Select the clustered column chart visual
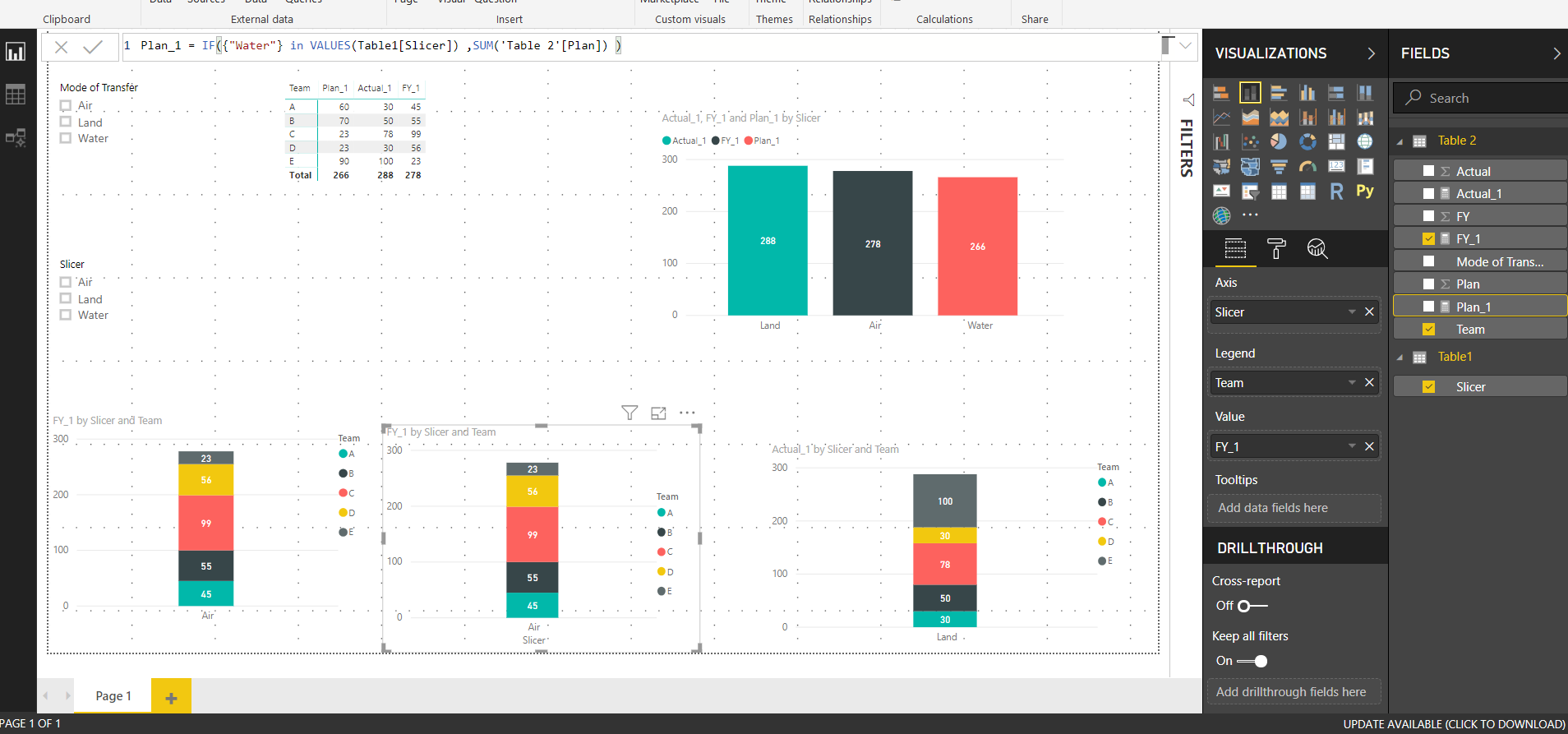 pyautogui.click(x=1307, y=92)
